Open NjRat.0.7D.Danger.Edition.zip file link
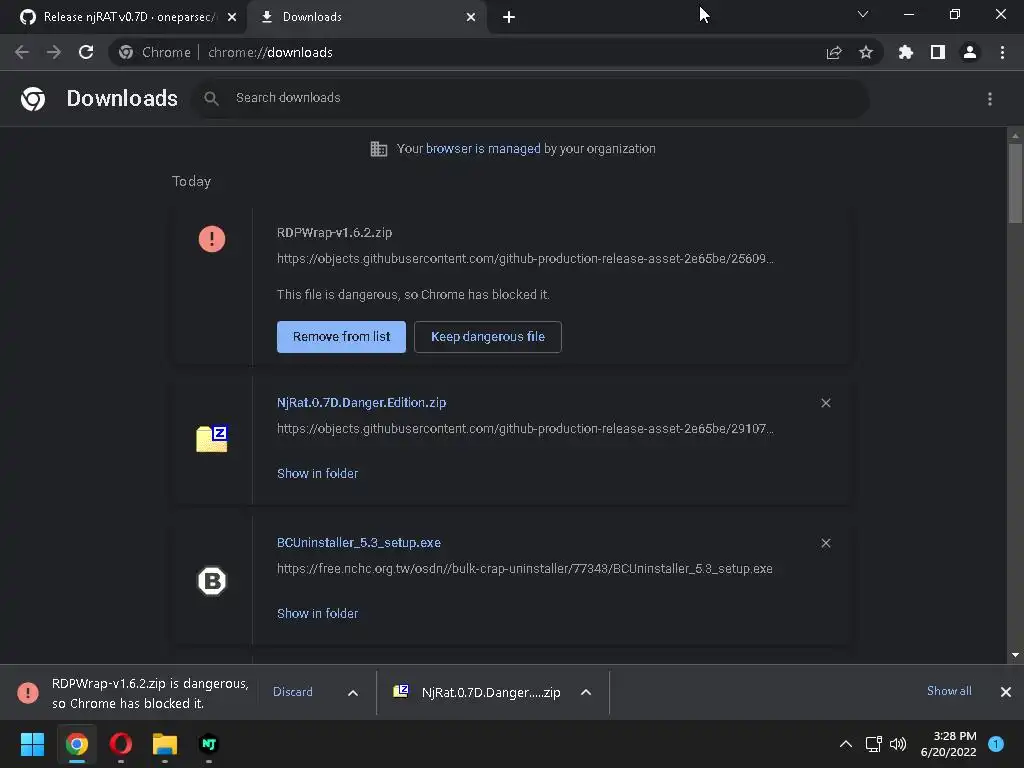The image size is (1024, 768). click(x=361, y=403)
